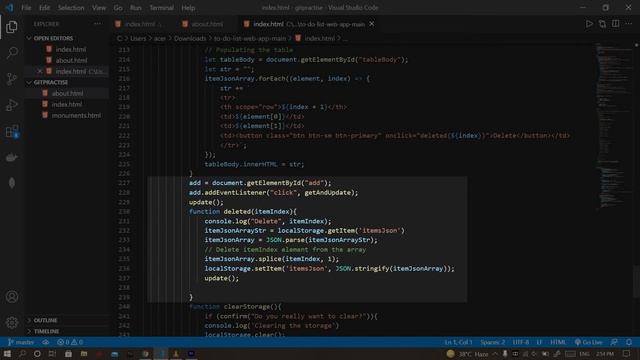Open the taskbar search icon

pos(22,353)
